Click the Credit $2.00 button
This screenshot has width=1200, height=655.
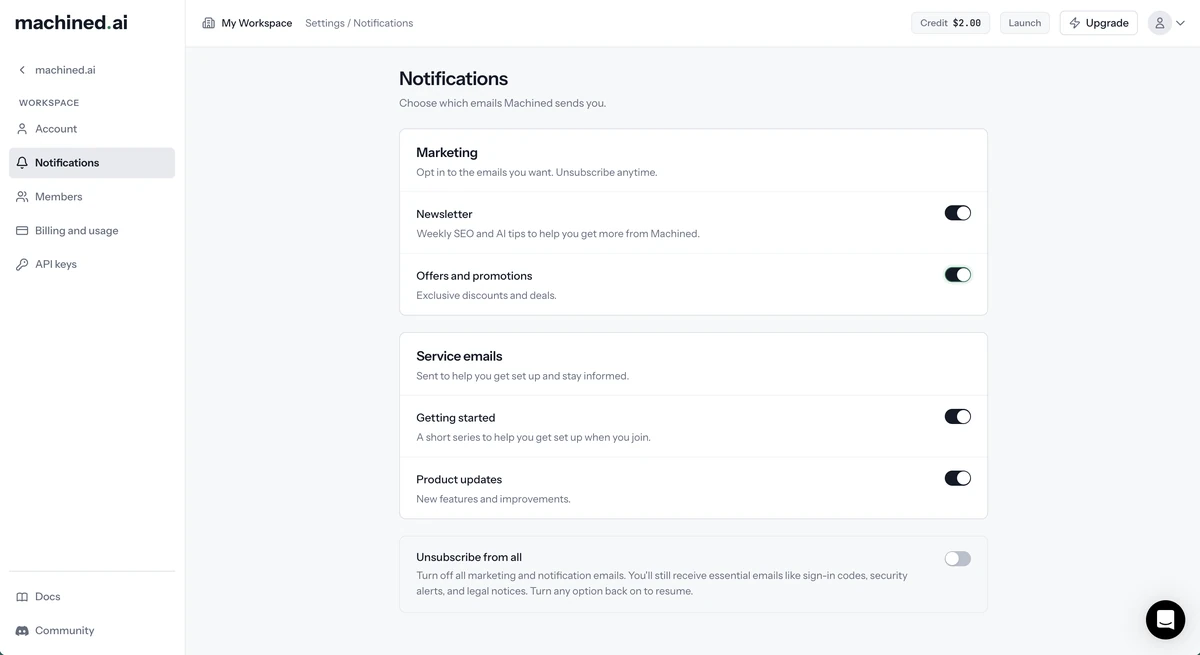tap(951, 23)
